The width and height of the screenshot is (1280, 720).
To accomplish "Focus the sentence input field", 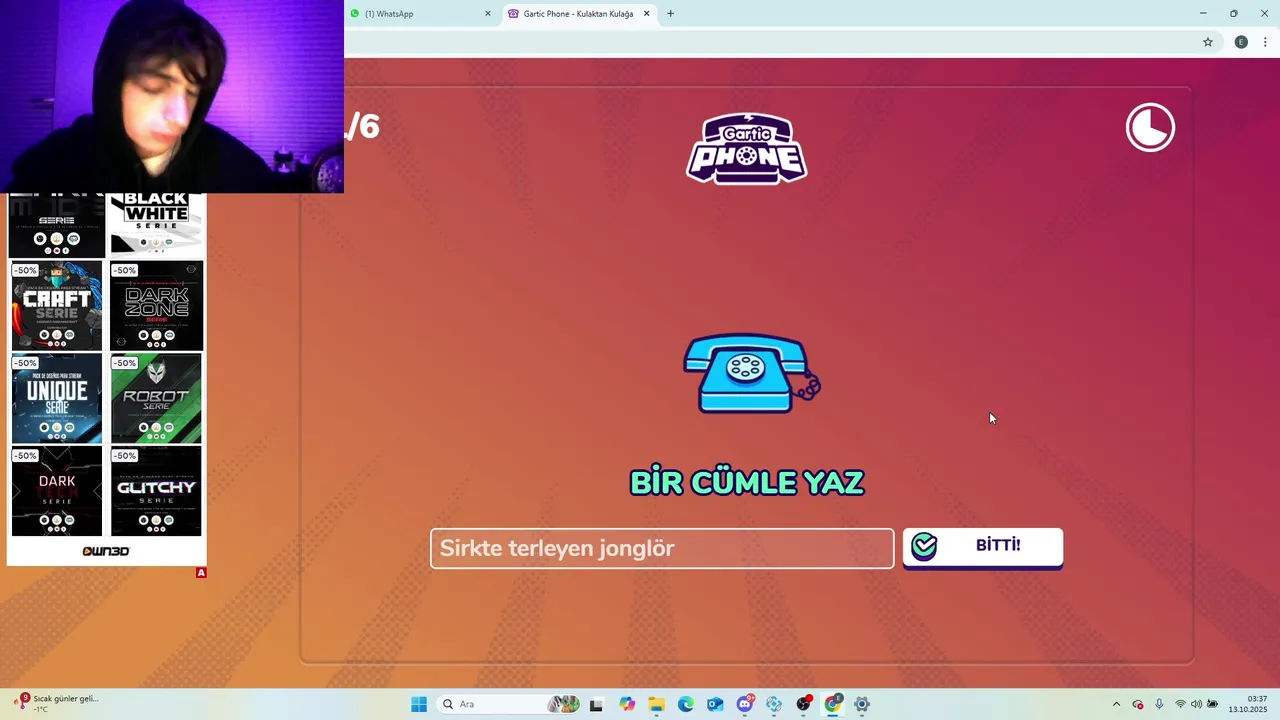I will tap(662, 548).
